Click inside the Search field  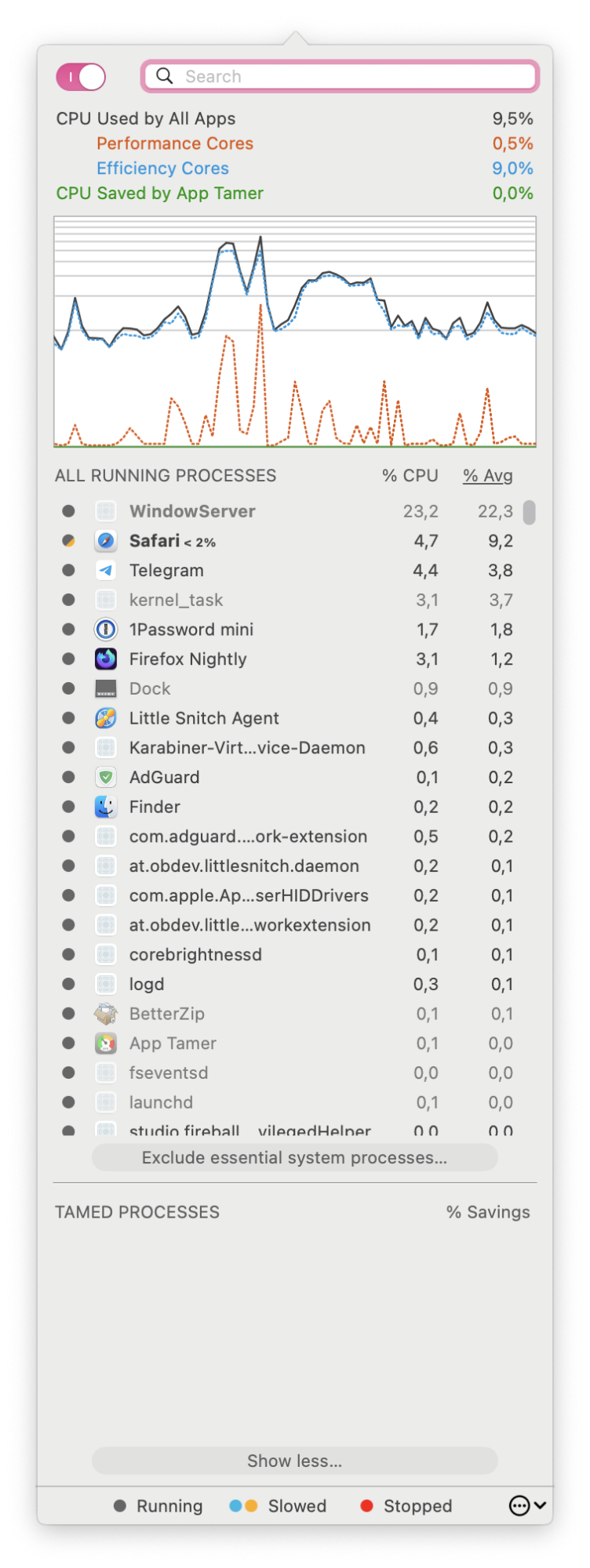(341, 76)
